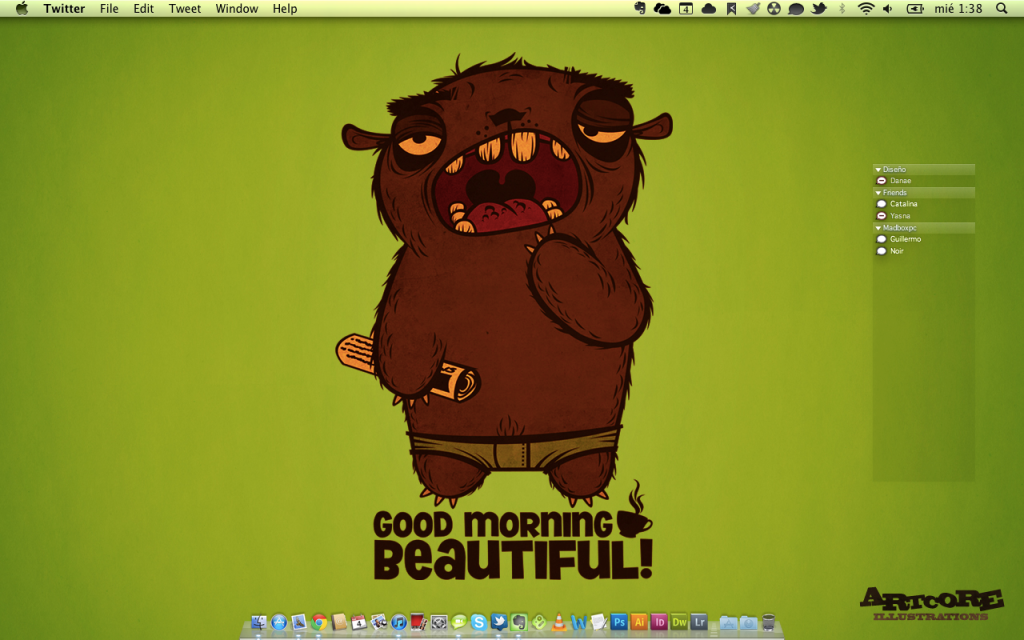Open the Mail stamp icon in Dock

click(x=298, y=622)
